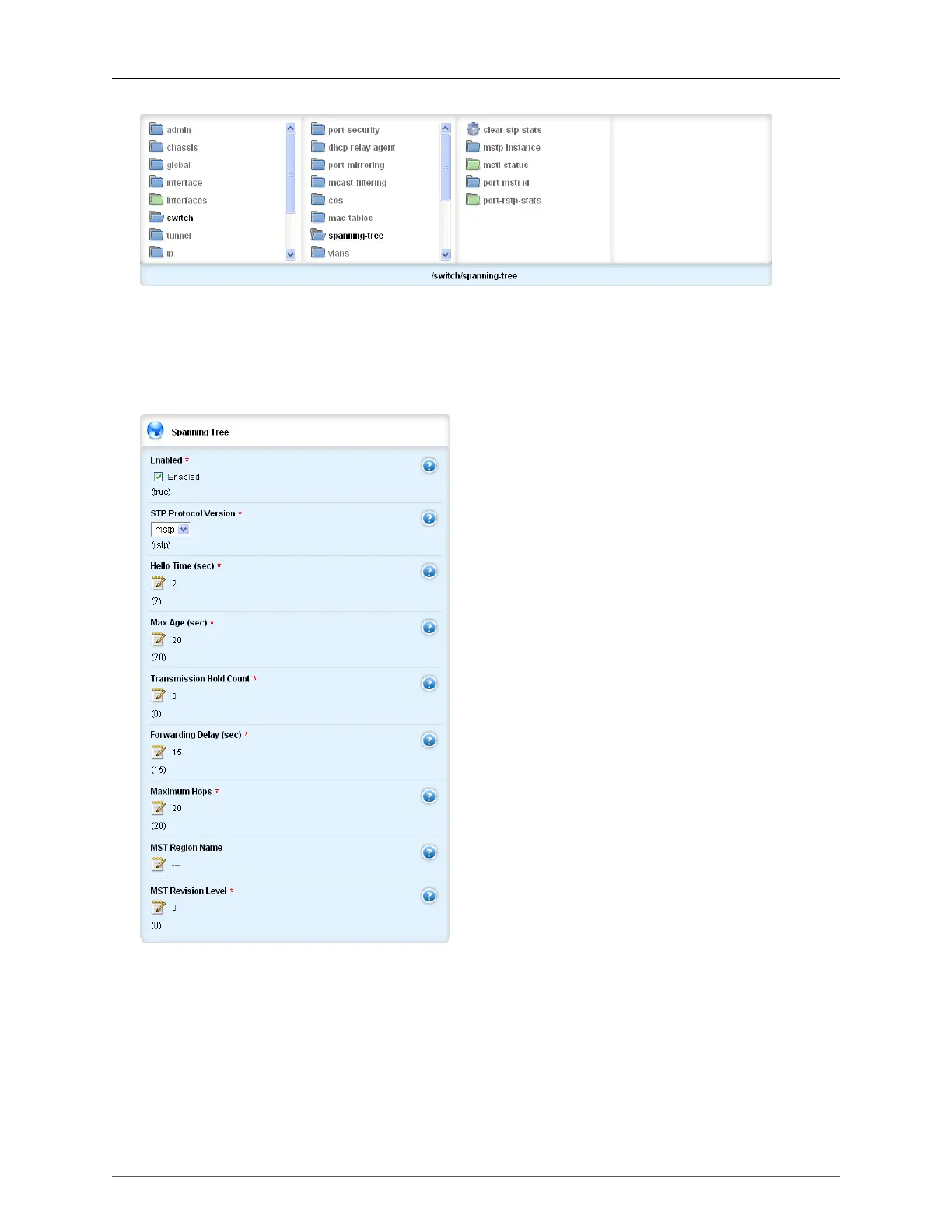
Task: Show help for the Enabled field
Action: (x=429, y=465)
